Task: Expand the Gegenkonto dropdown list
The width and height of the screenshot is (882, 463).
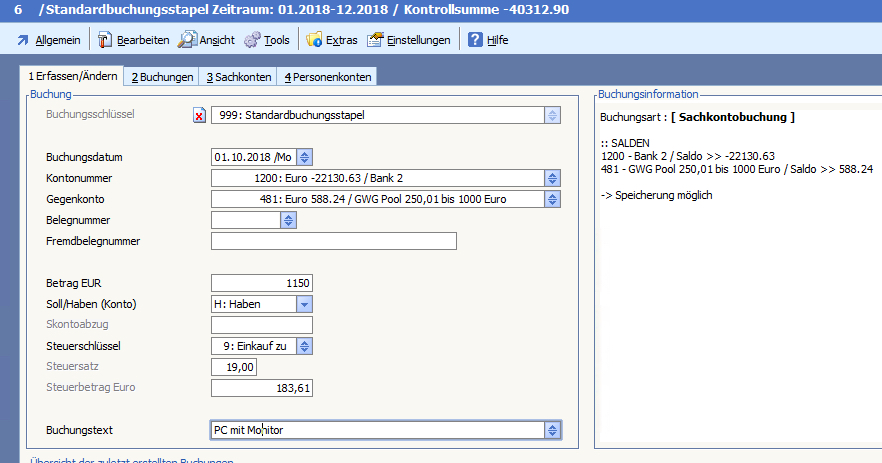Action: click(551, 199)
